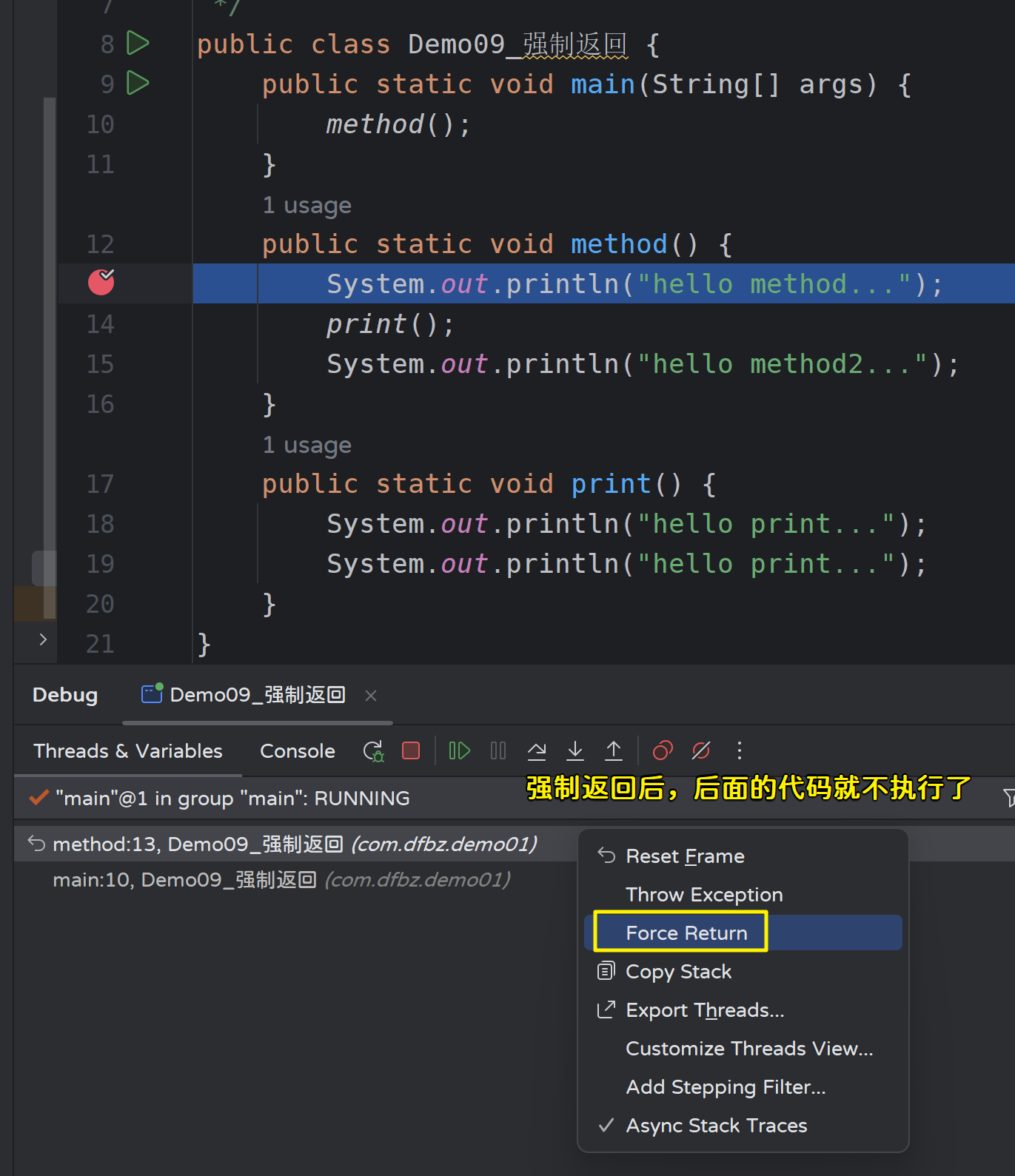Screen dimensions: 1015x1176
Task: Click the method name in the line 12 declaration
Action: point(619,243)
